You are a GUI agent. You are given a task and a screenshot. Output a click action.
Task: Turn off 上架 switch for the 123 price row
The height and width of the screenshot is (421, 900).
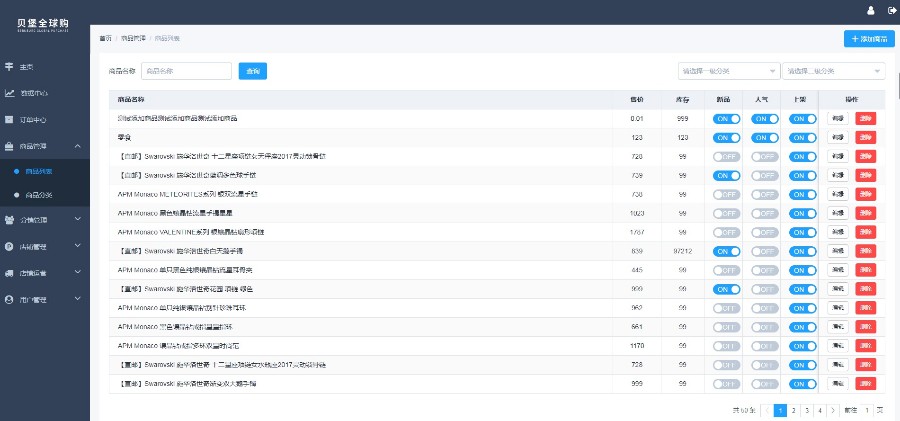click(803, 138)
